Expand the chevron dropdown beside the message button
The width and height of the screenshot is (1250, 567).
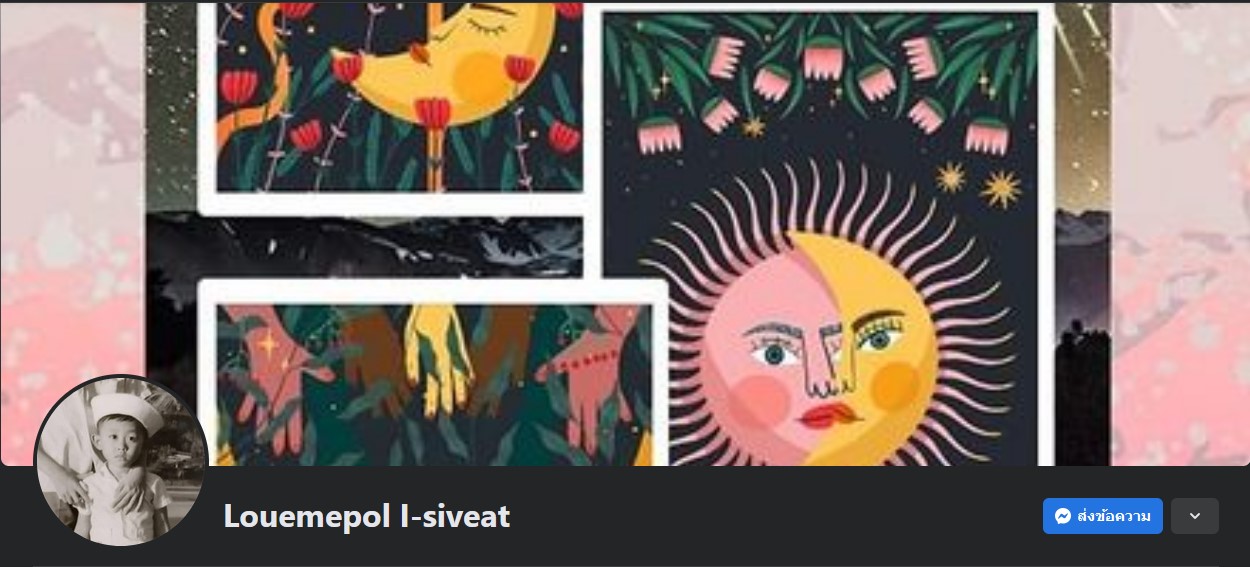click(1195, 516)
